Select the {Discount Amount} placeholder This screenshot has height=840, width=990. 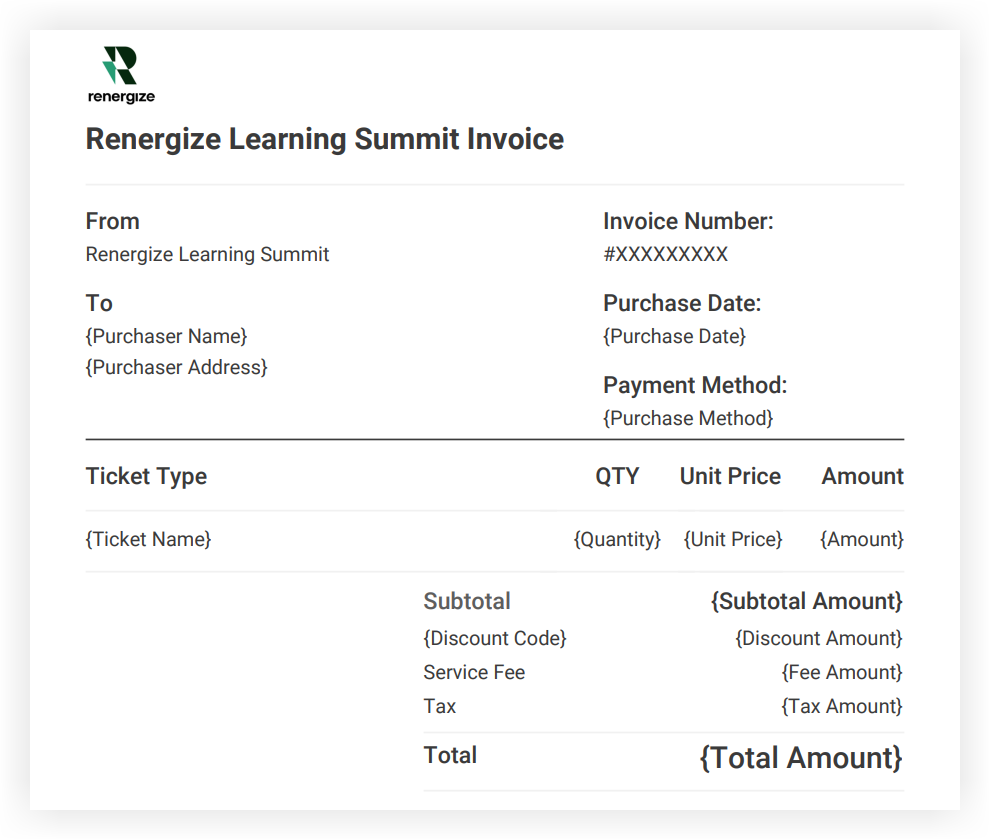click(x=818, y=638)
